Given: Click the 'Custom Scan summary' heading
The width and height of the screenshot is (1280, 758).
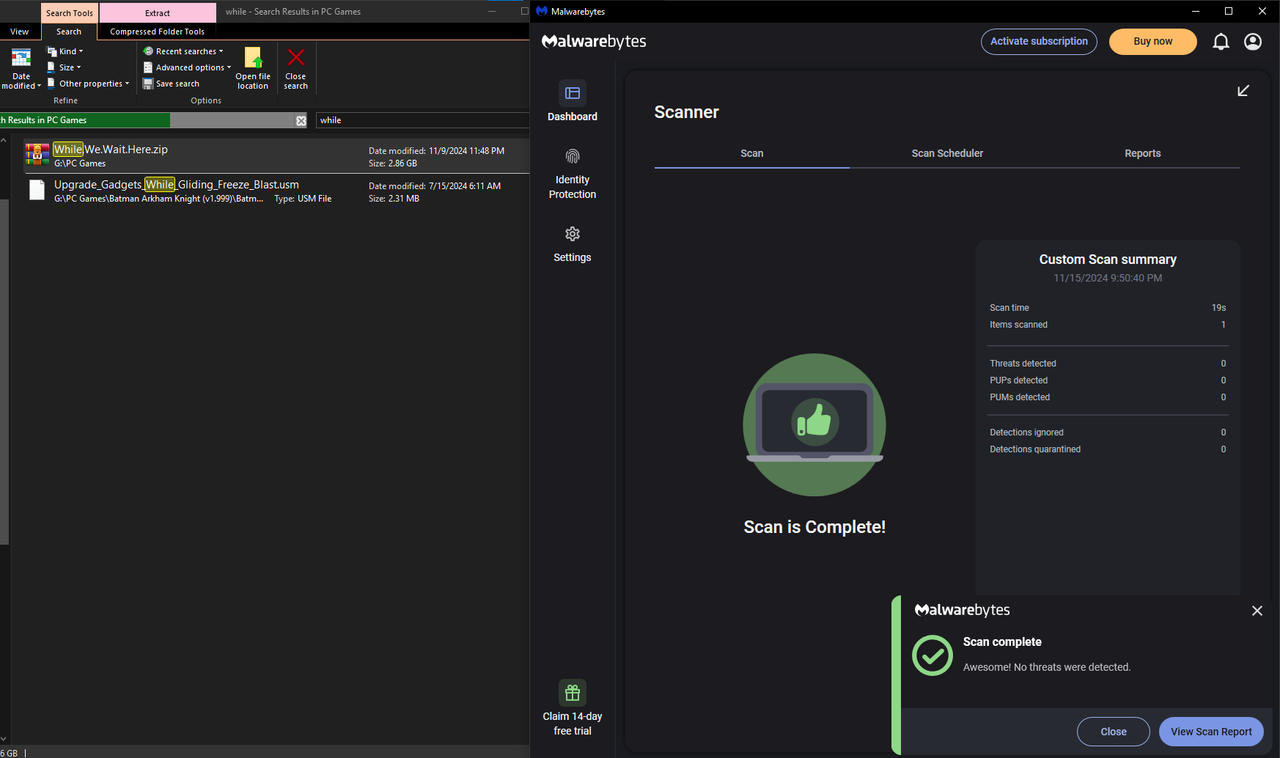Looking at the screenshot, I should 1107,259.
